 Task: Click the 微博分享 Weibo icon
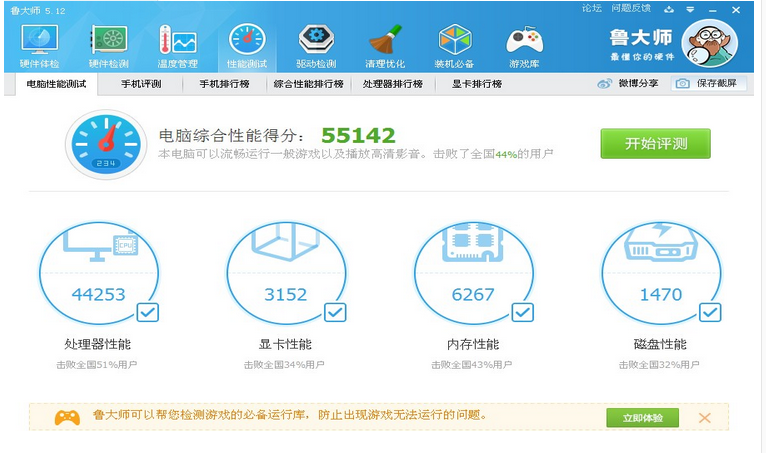(604, 84)
